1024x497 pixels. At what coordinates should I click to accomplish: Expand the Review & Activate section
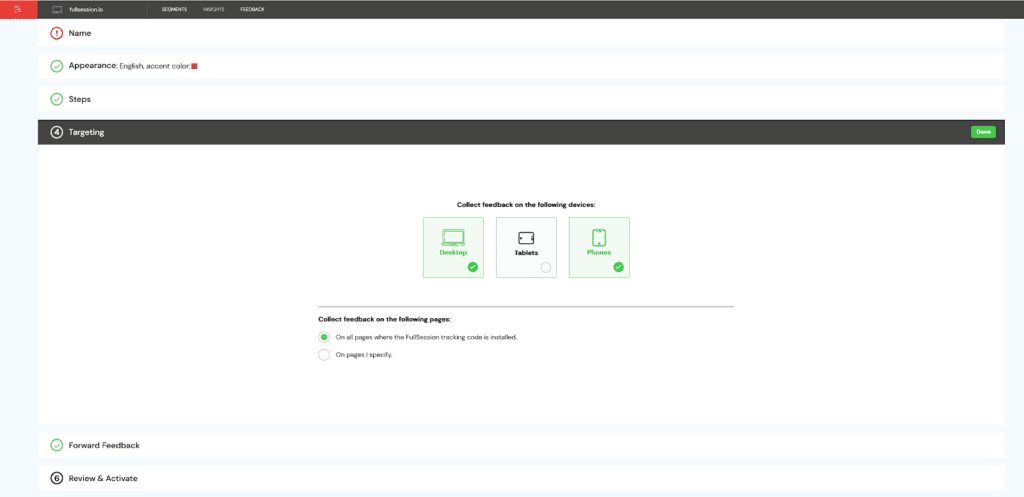coord(103,478)
